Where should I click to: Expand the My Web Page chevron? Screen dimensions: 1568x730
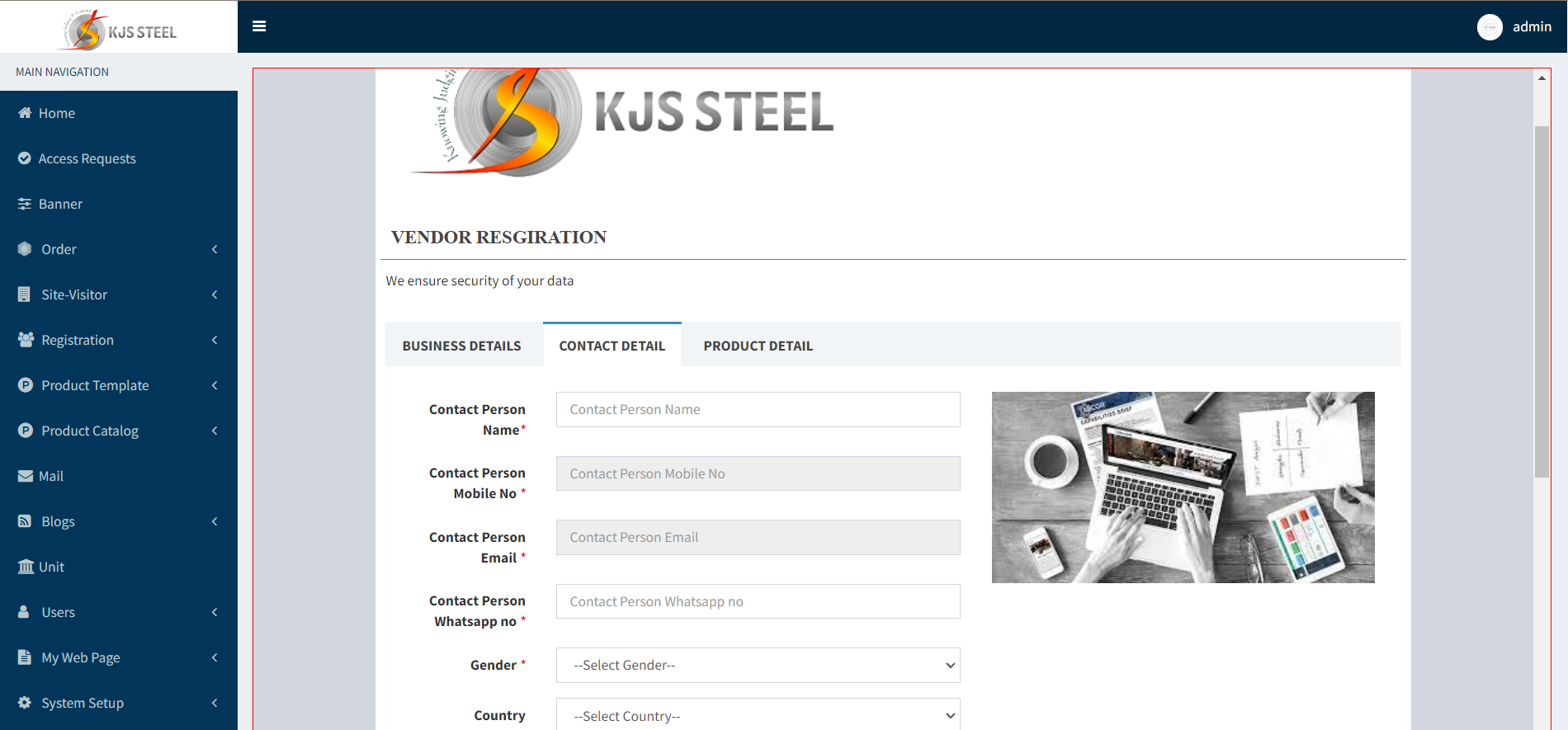tap(215, 657)
